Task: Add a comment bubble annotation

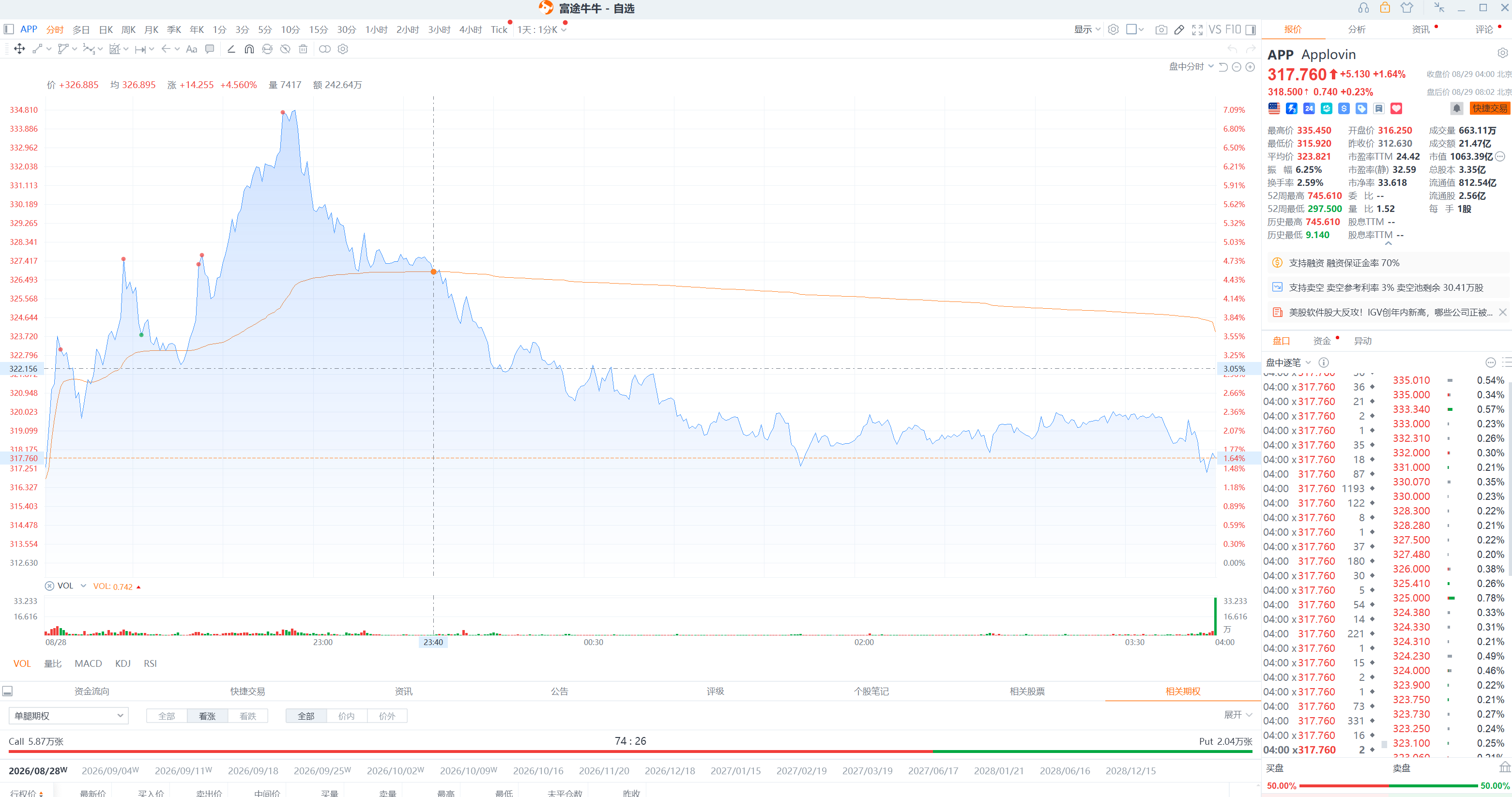Action: pos(210,49)
